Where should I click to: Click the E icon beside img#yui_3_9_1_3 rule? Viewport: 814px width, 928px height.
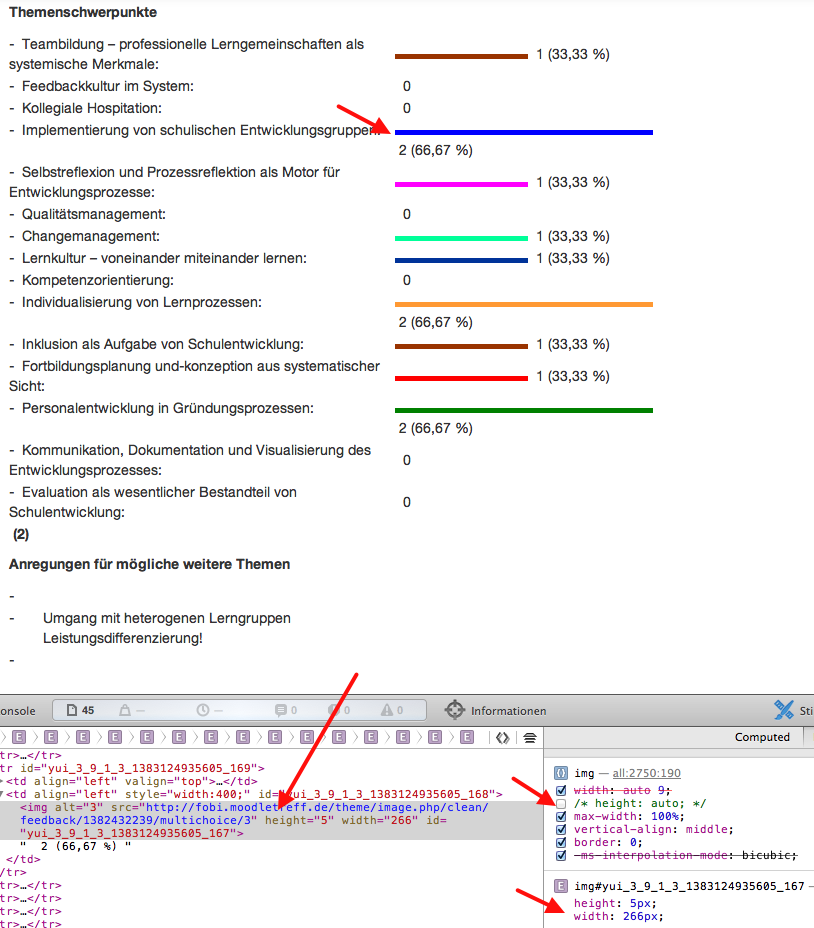[x=561, y=886]
